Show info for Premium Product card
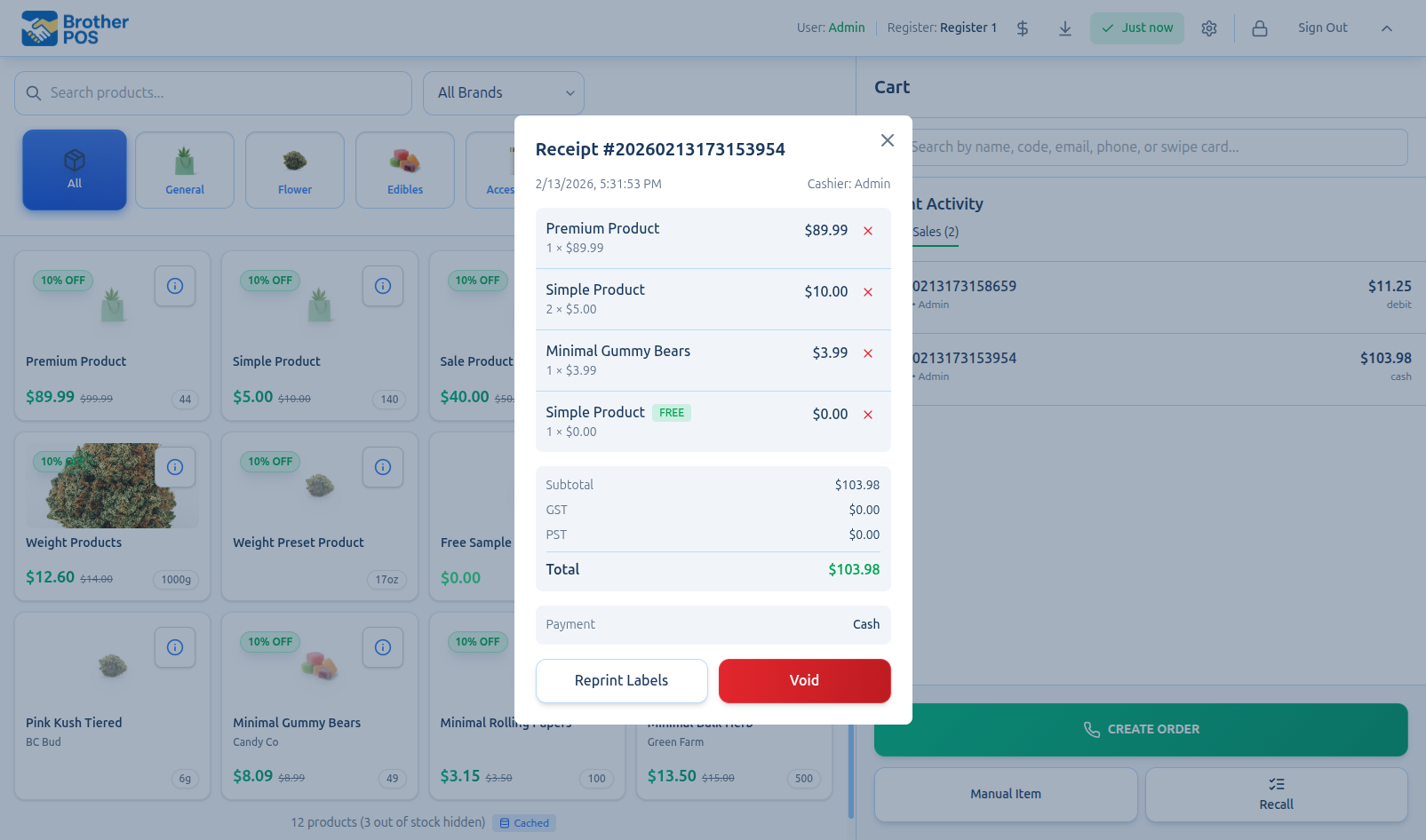The image size is (1426, 840). click(175, 286)
